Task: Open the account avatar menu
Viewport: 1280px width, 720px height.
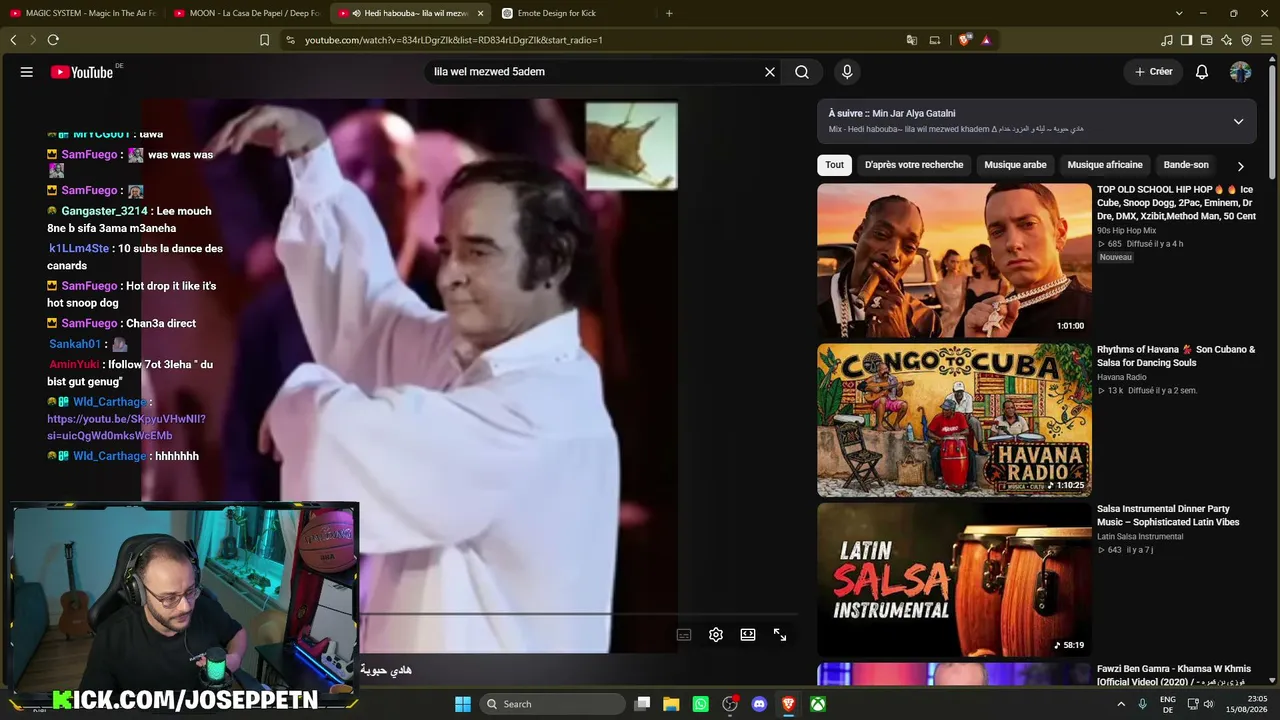Action: tap(1240, 72)
